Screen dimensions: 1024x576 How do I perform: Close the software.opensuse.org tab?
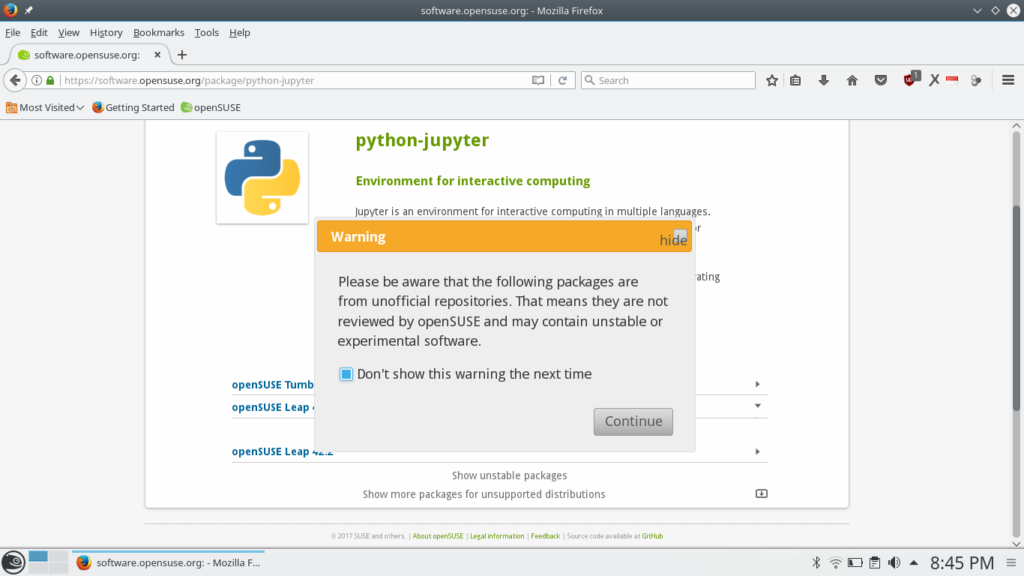(157, 55)
